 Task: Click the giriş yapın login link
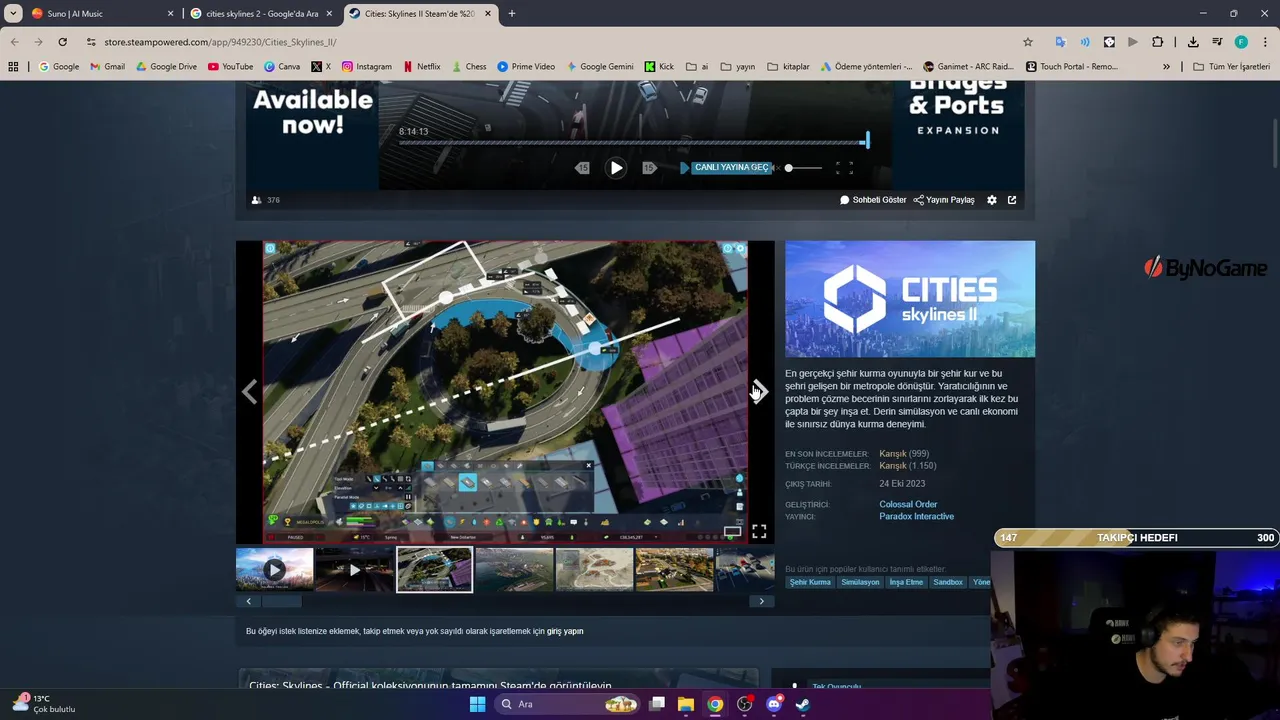(565, 632)
